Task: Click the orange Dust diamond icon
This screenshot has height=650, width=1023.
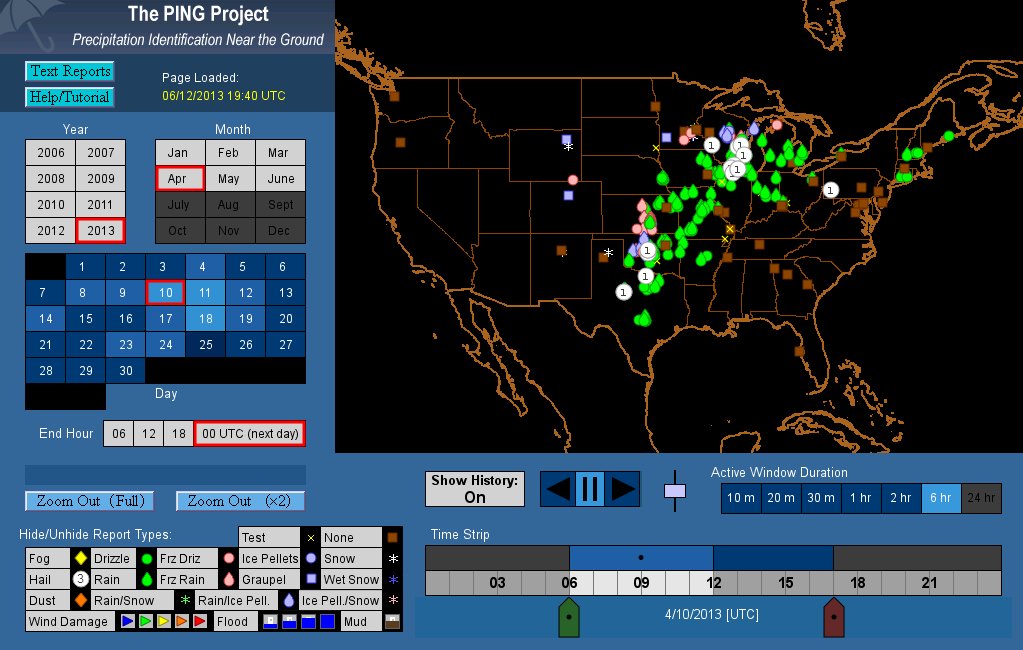Action: tap(80, 601)
